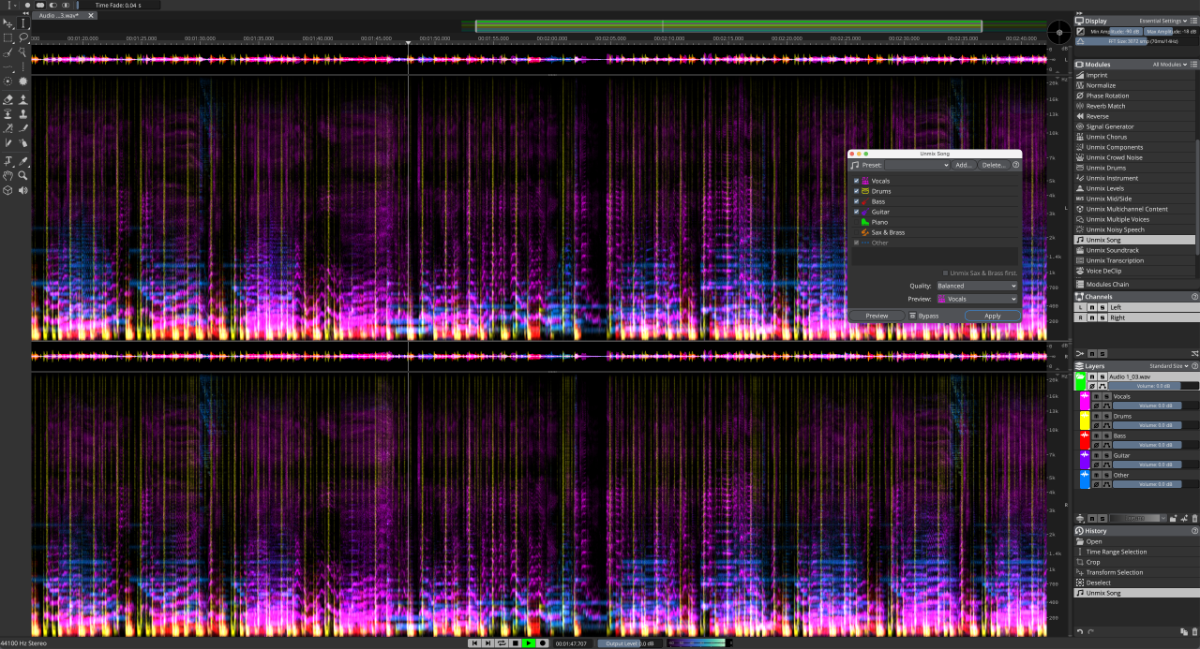The width and height of the screenshot is (1200, 649).
Task: Select the Hand pan tool
Action: click(x=7, y=175)
